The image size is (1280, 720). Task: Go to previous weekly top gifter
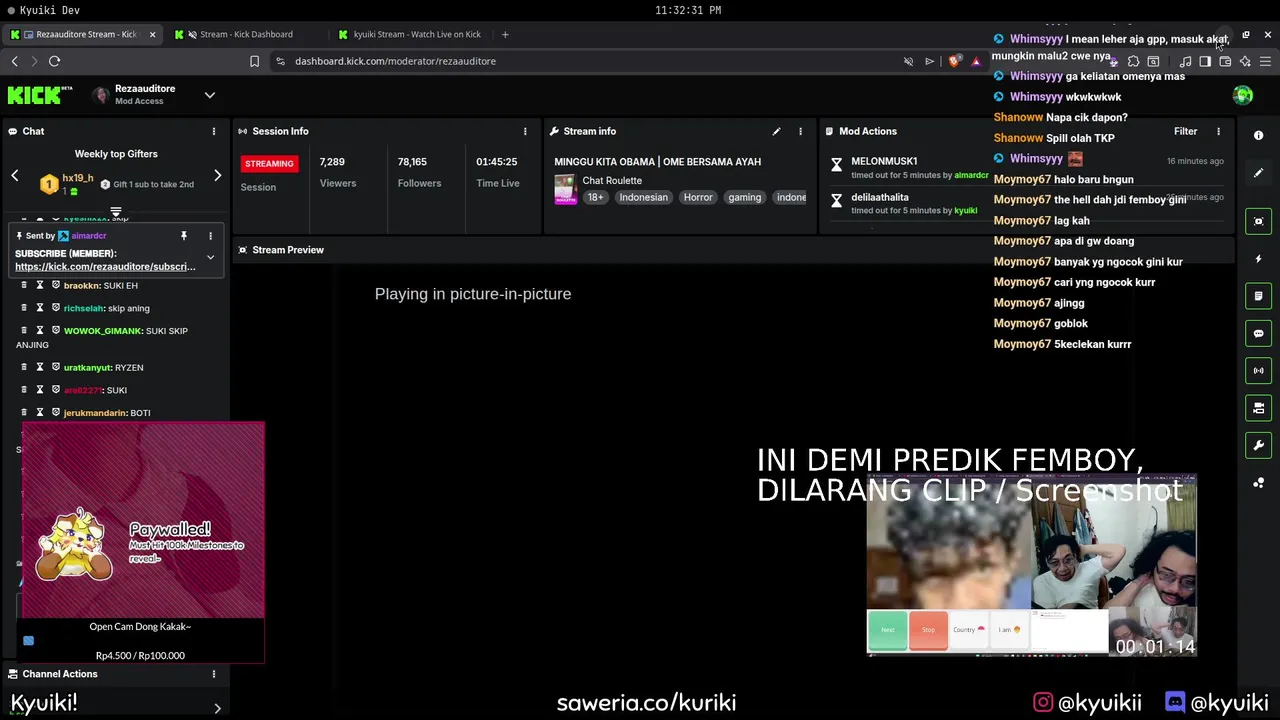pyautogui.click(x=15, y=176)
